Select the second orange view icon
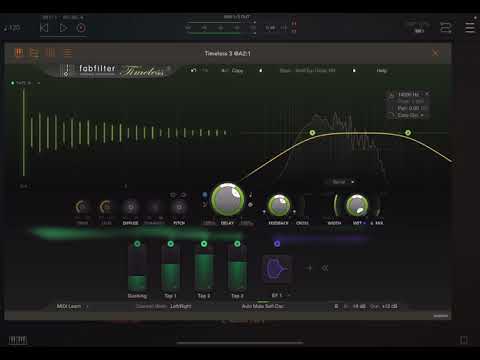The width and height of the screenshot is (480, 360). point(34,53)
